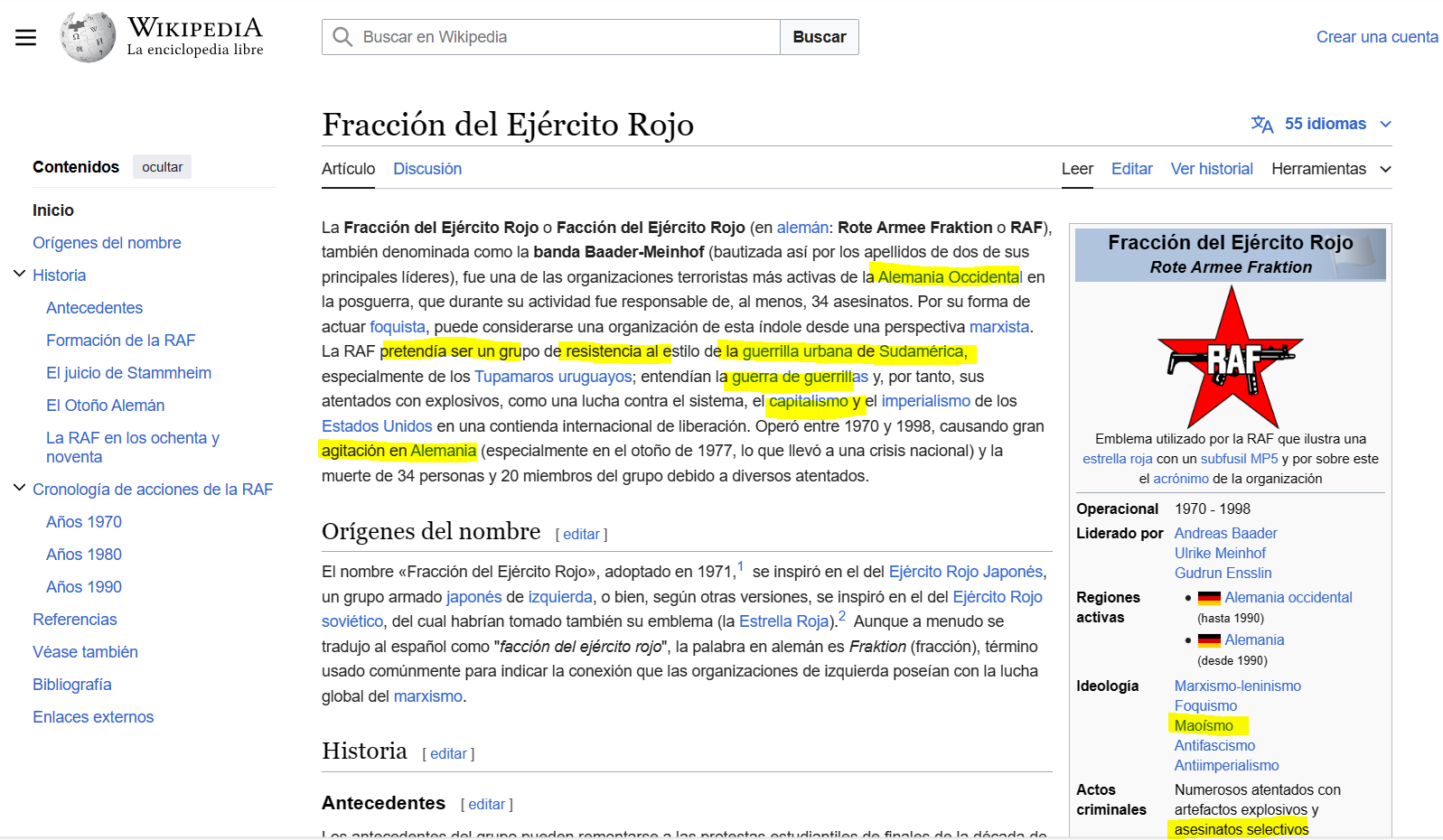Edit the Orígenes del nombre section
Screen dimensions: 1443x840
[581, 535]
